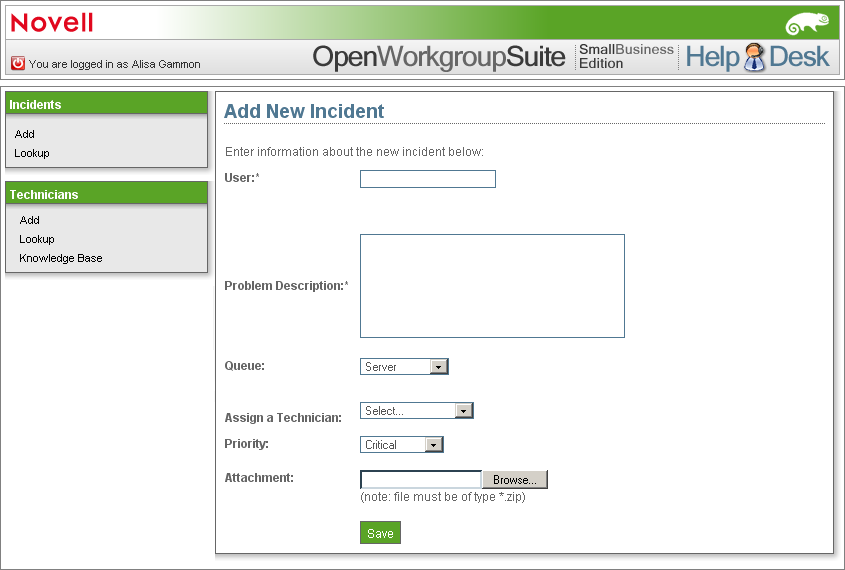The height and width of the screenshot is (570, 845).
Task: Click the Attachment file path field
Action: (421, 479)
